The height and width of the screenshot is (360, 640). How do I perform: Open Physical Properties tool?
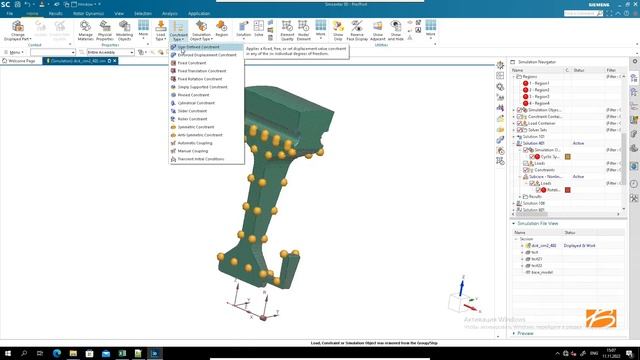[x=105, y=30]
